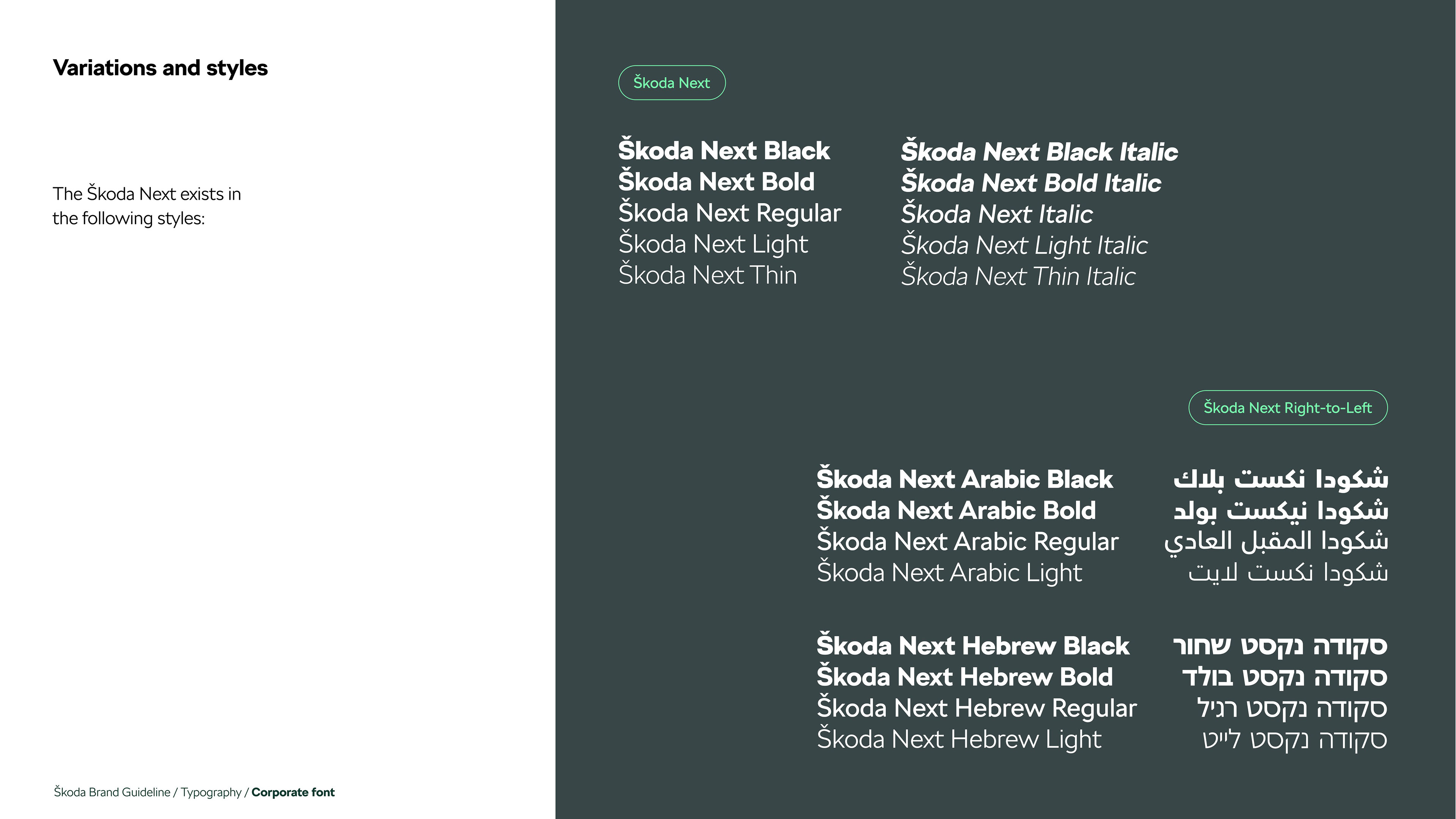Click the Škoda Next Black sample text

click(723, 151)
